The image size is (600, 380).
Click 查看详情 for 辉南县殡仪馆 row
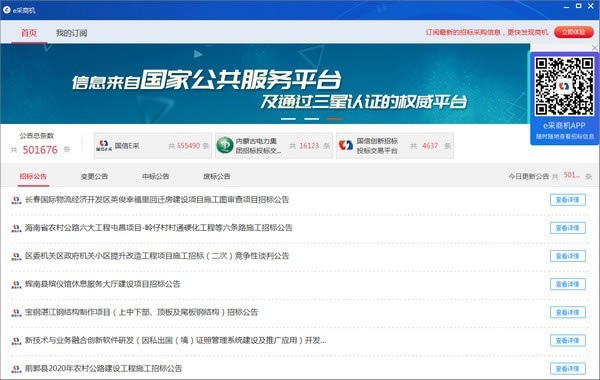click(567, 284)
